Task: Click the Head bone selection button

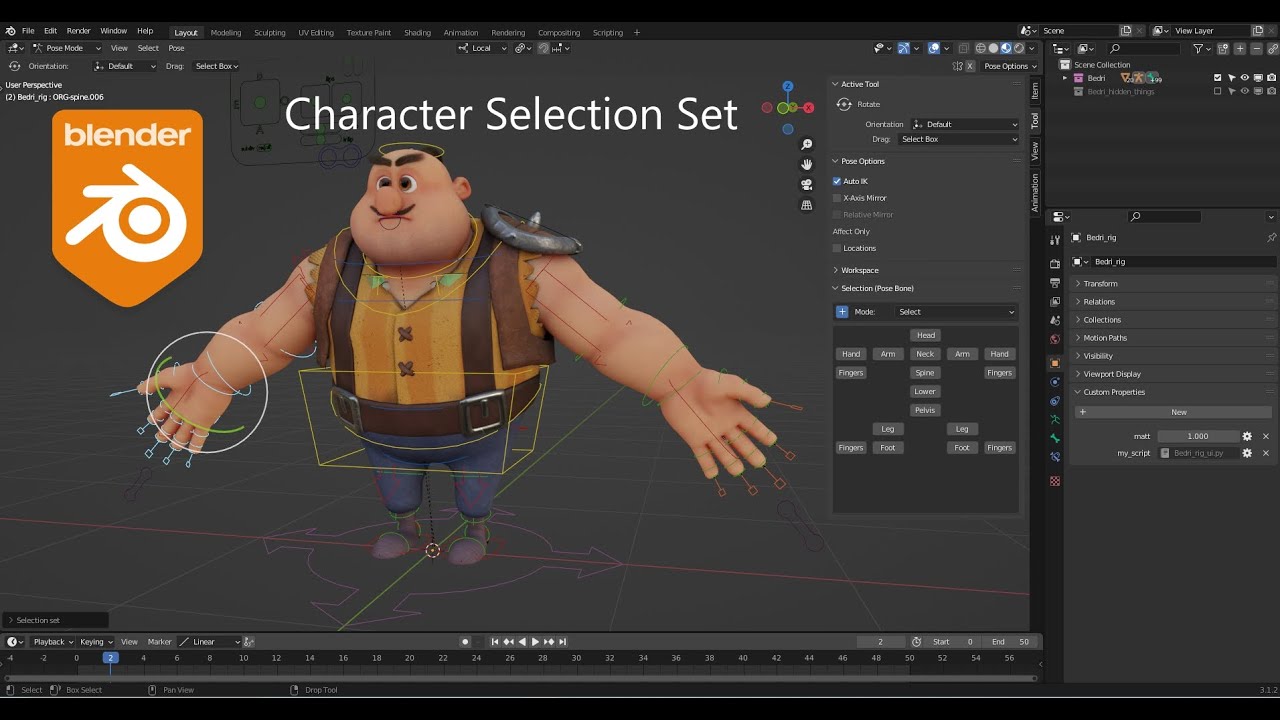Action: pyautogui.click(x=926, y=336)
